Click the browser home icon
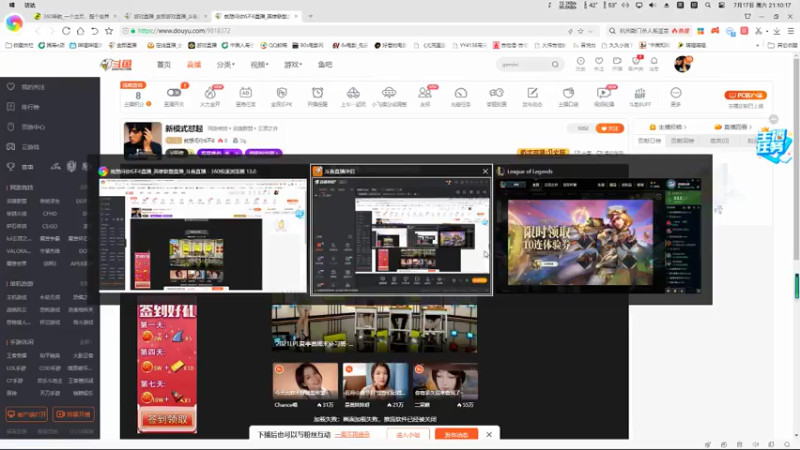The height and width of the screenshot is (450, 800). [81, 31]
